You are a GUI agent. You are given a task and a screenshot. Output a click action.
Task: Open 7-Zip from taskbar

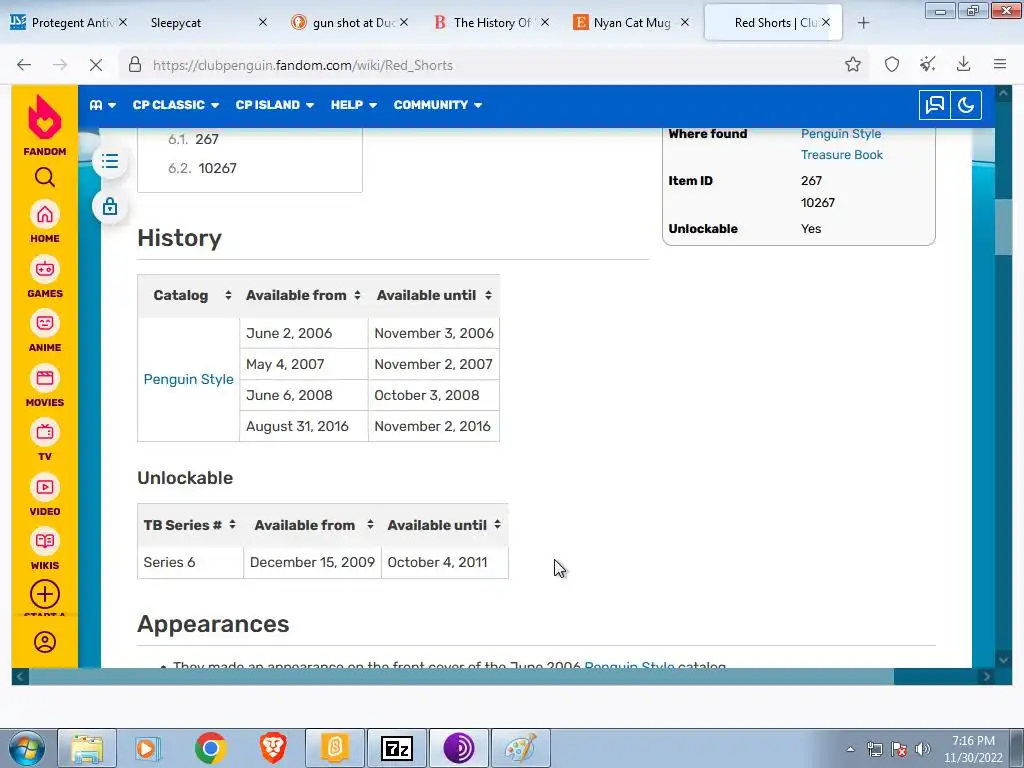397,748
